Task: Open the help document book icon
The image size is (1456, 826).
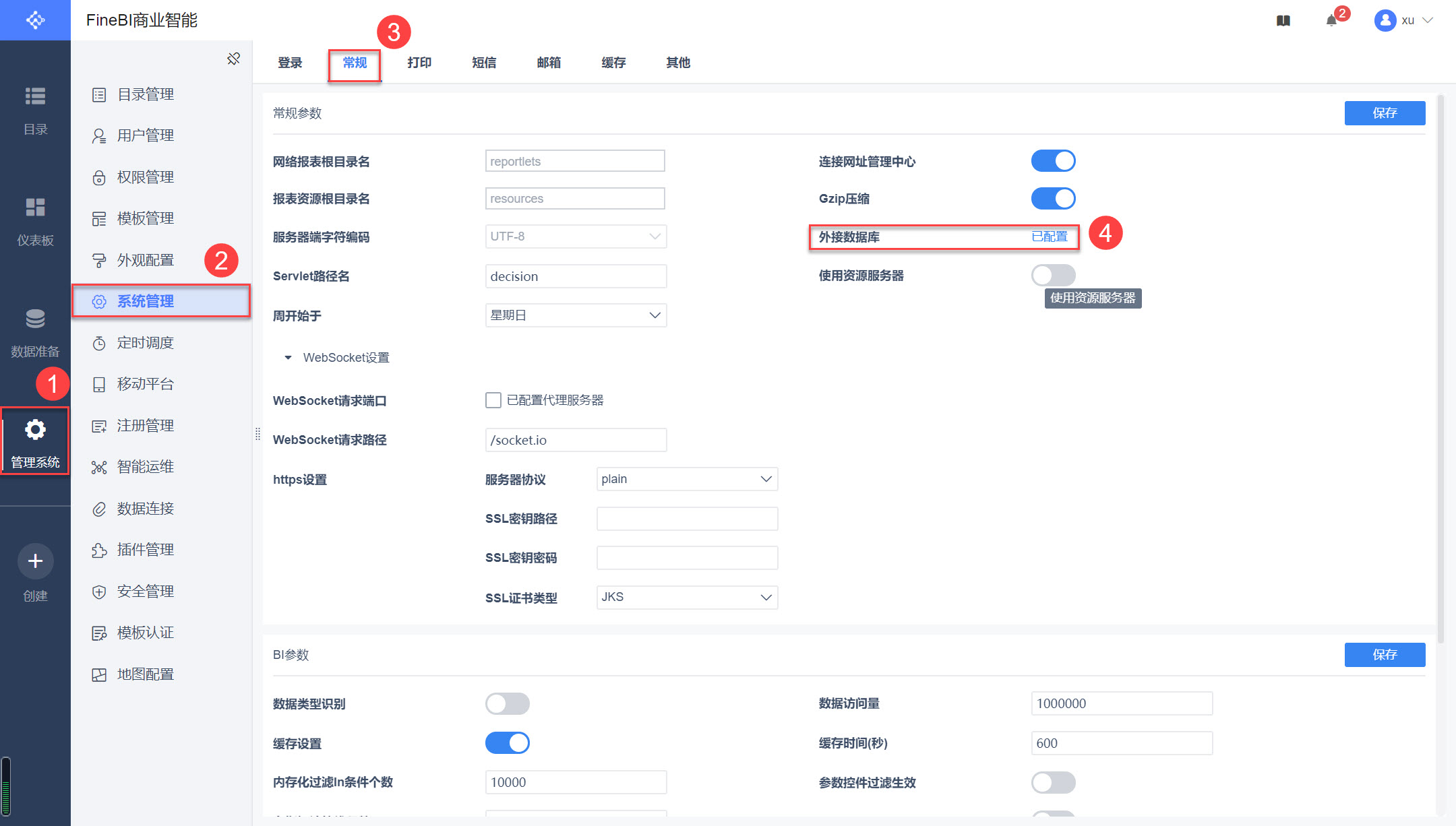Action: pyautogui.click(x=1283, y=20)
